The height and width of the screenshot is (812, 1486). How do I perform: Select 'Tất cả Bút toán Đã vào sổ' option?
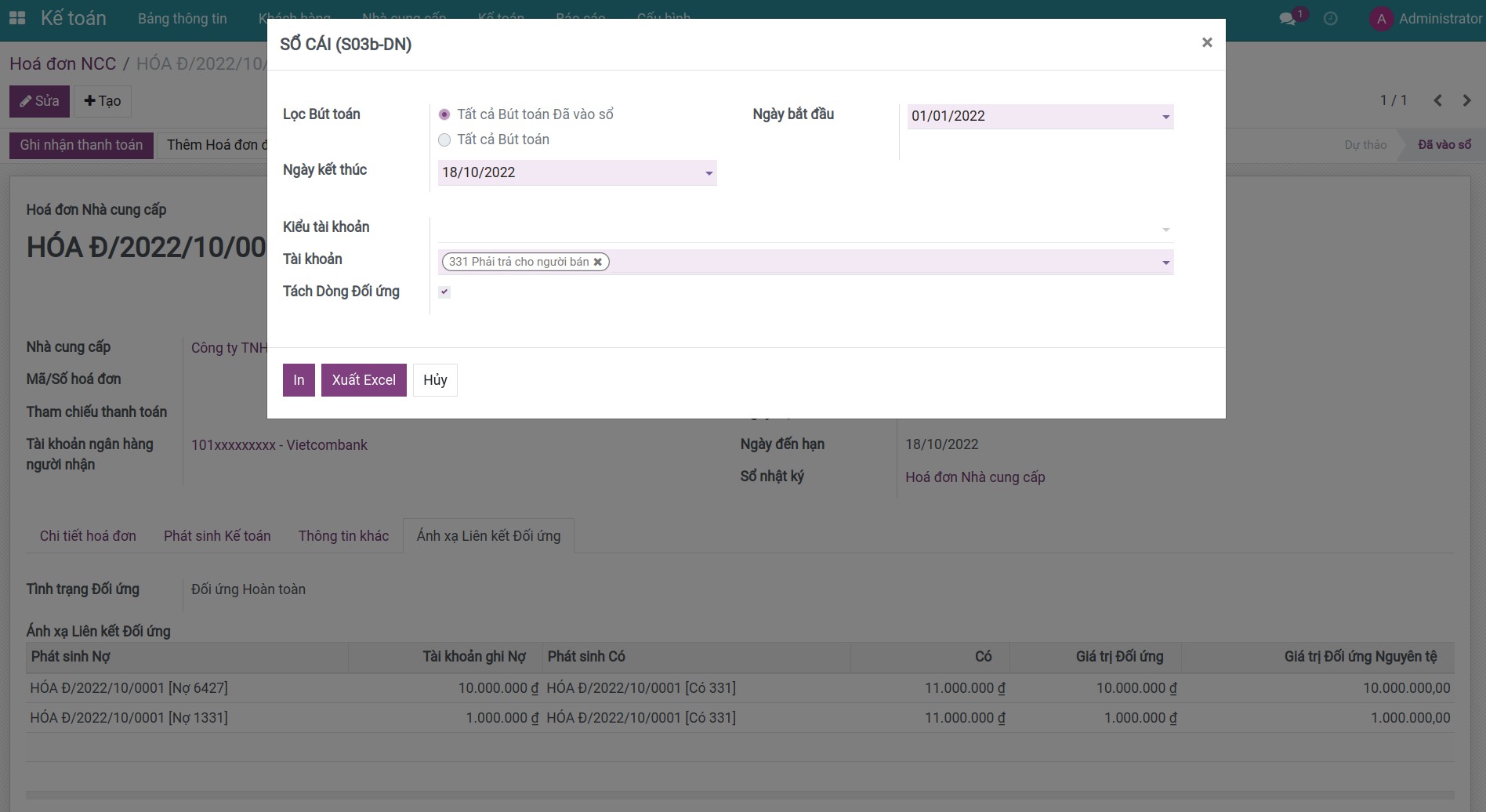444,114
